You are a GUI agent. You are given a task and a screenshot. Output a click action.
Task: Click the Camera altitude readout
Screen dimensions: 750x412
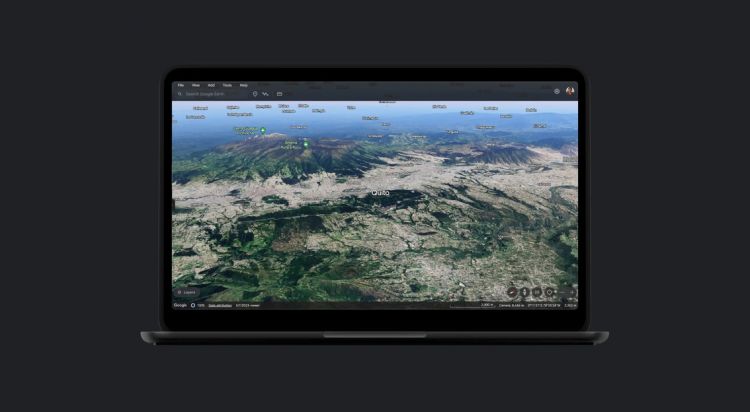click(512, 305)
